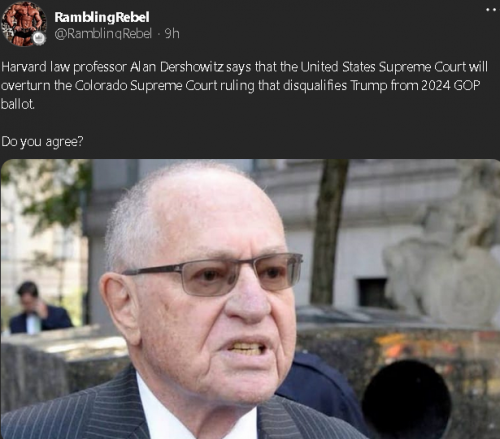
Task: Click the words "Harvard law professor" in post
Action: pyautogui.click(x=64, y=67)
